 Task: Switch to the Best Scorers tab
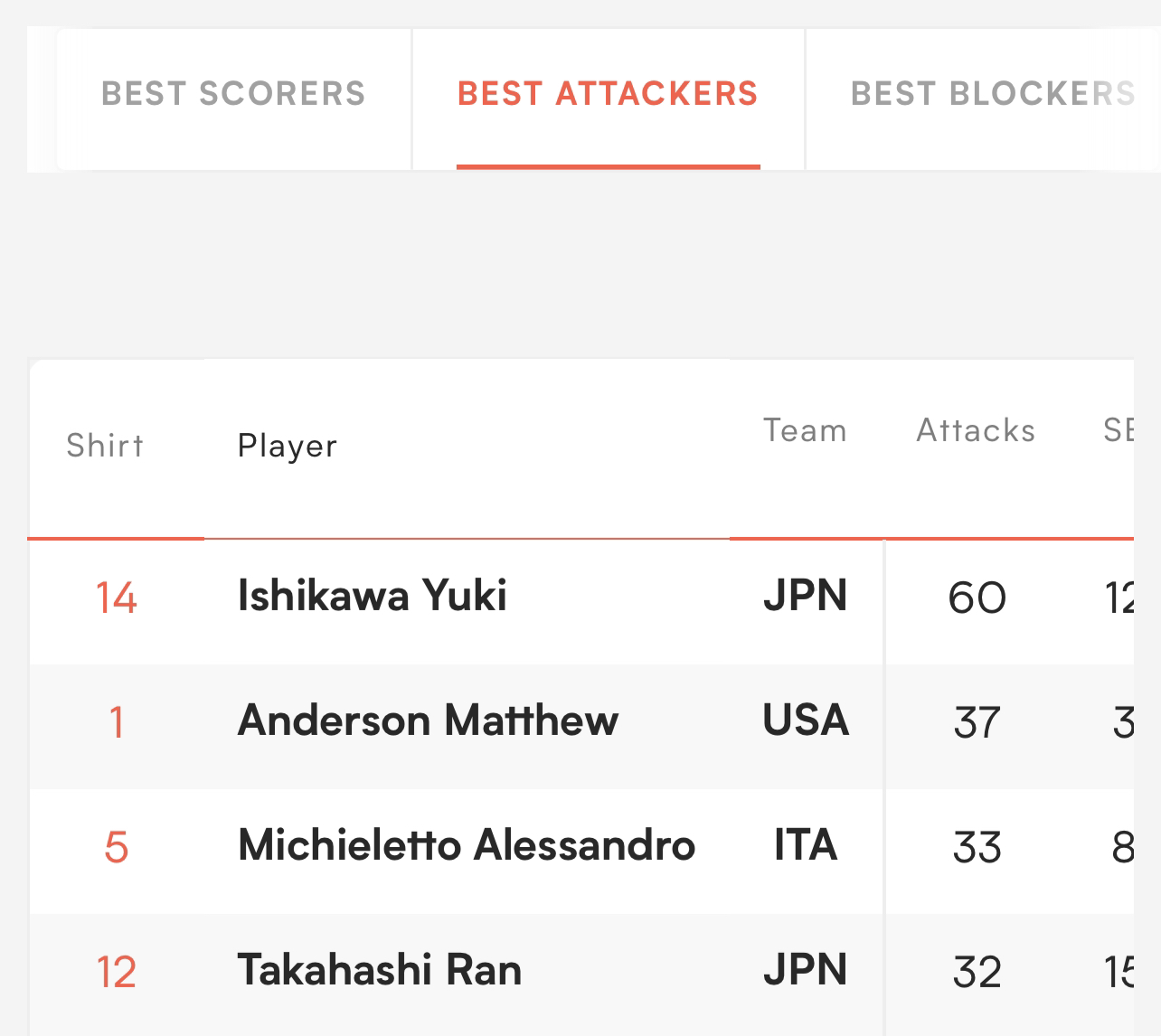point(233,94)
